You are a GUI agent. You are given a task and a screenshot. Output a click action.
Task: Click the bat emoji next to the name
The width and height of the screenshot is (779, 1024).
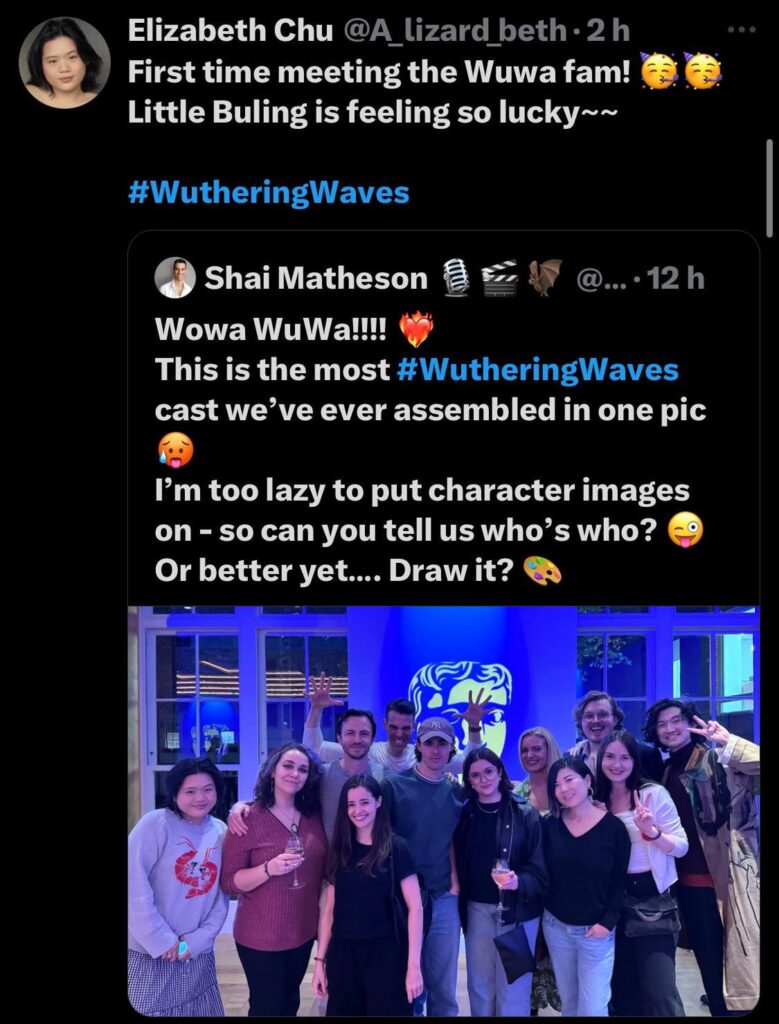pyautogui.click(x=545, y=278)
